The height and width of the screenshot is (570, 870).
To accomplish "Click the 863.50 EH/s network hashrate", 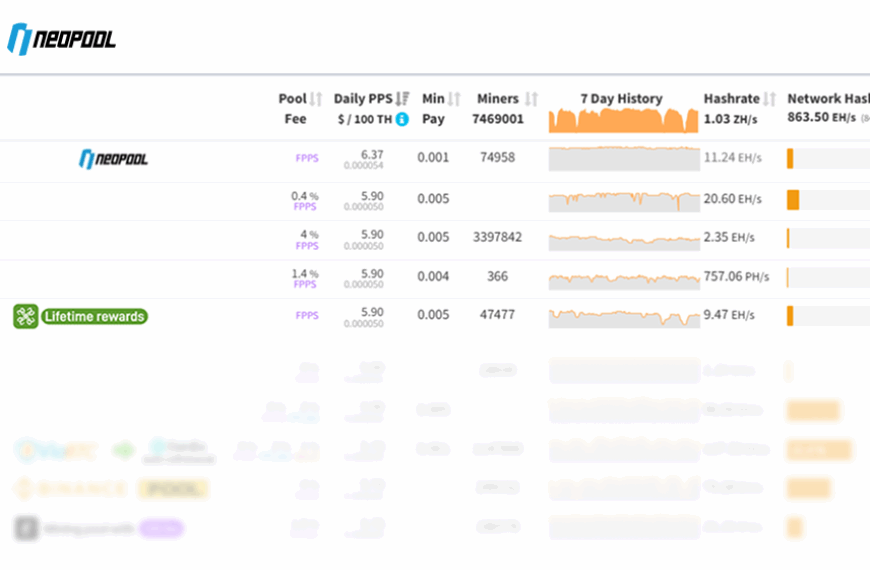I will 821,118.
